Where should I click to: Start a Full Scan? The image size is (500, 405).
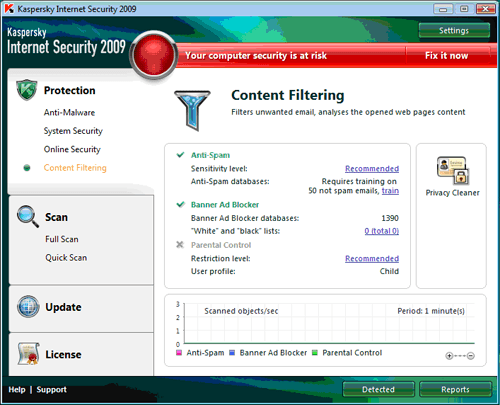tap(62, 239)
